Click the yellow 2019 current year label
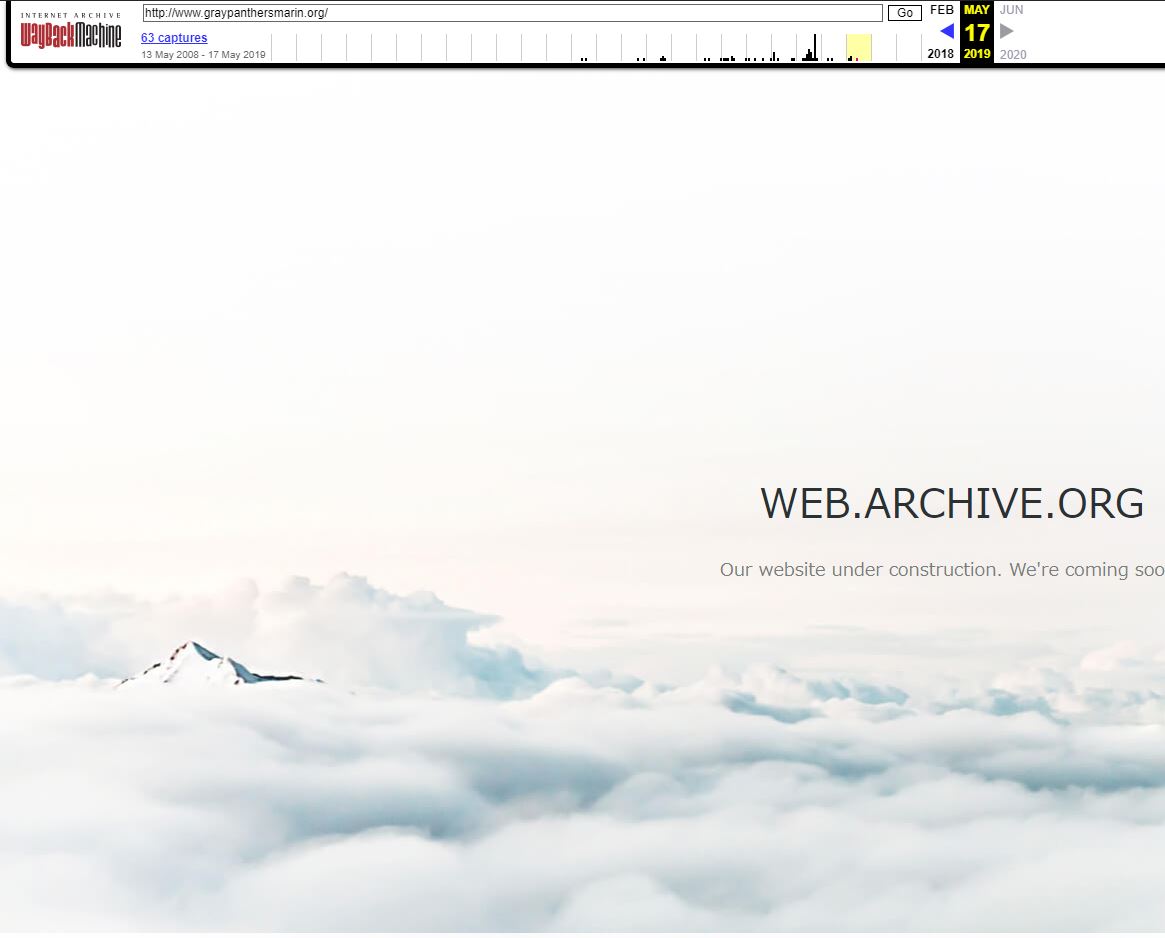This screenshot has width=1165, height=938. (x=976, y=54)
